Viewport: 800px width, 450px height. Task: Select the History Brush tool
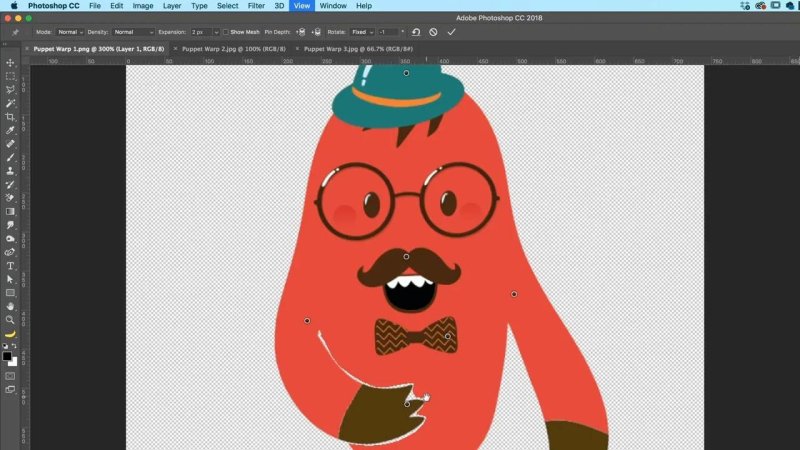pos(10,185)
